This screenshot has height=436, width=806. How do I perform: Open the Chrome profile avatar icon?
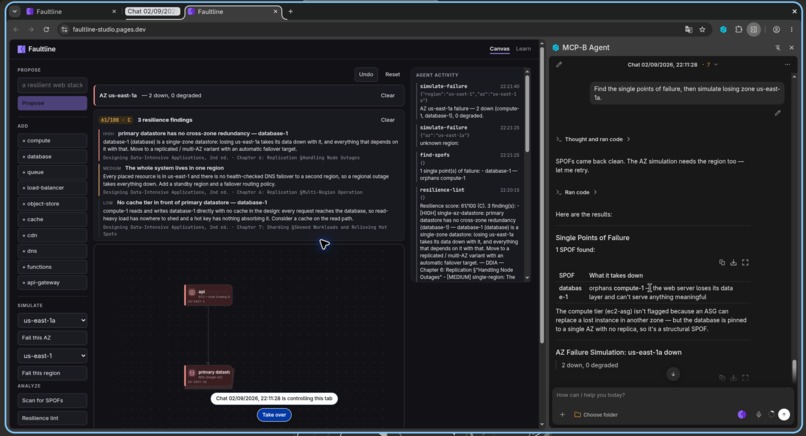coord(776,29)
